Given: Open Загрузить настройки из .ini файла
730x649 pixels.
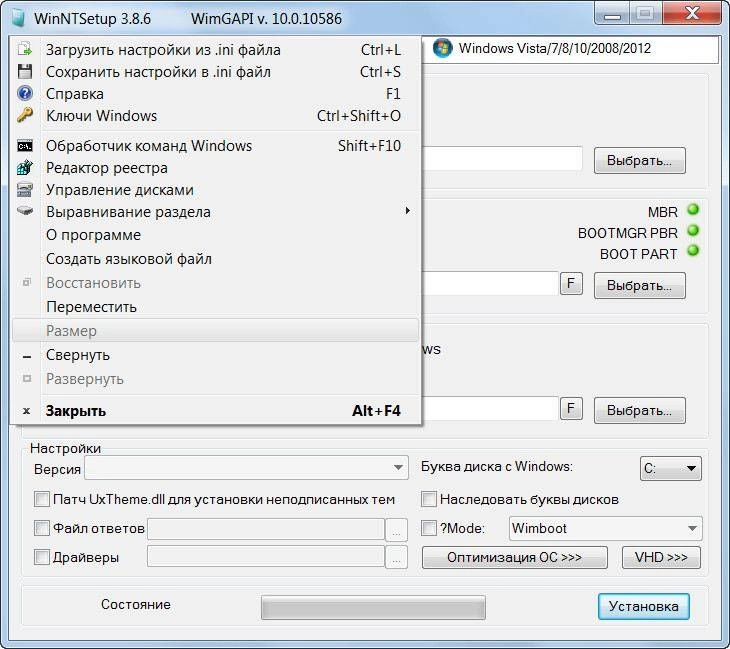Looking at the screenshot, I should (216, 50).
